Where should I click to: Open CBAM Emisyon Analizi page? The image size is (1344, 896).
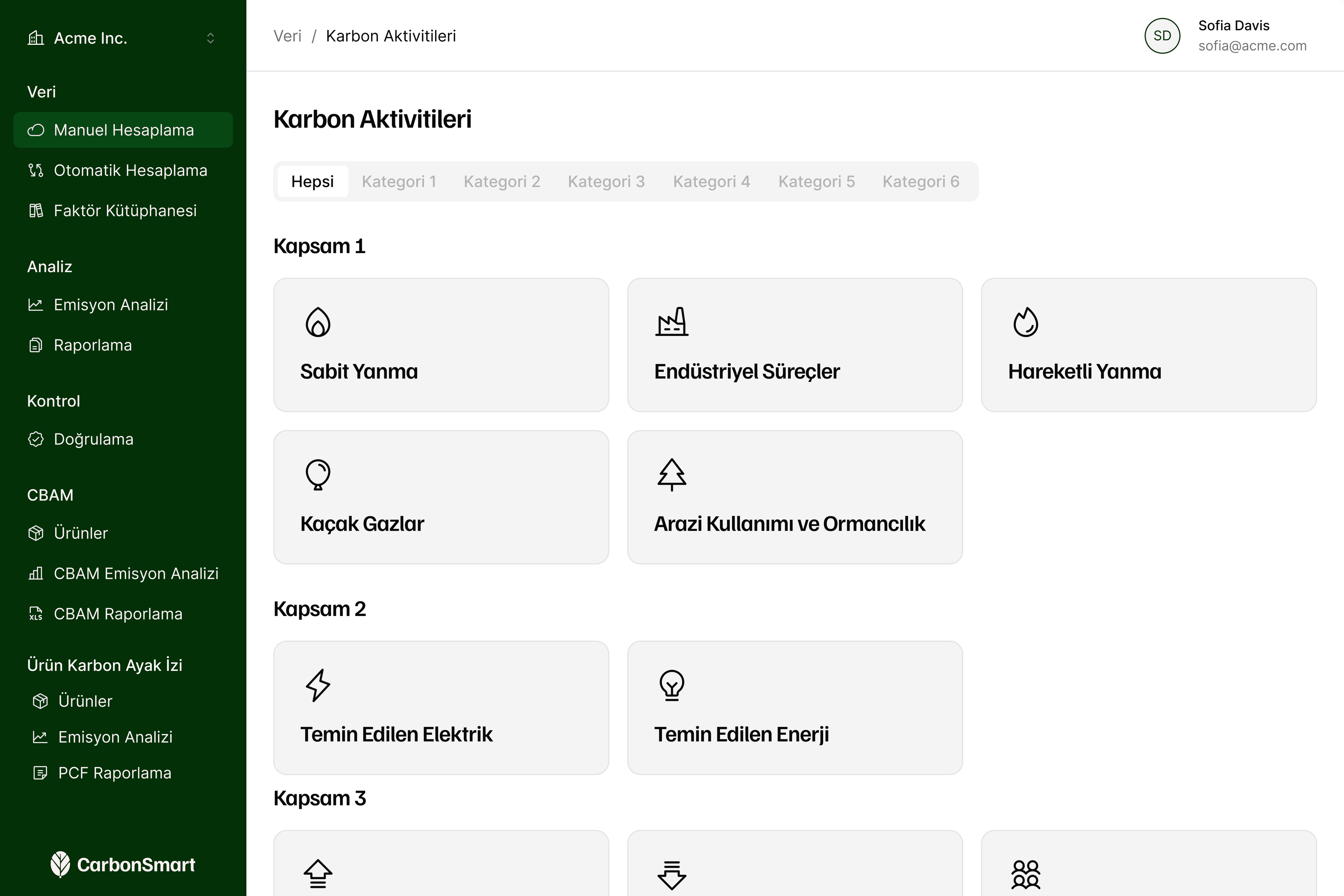pyautogui.click(x=124, y=573)
